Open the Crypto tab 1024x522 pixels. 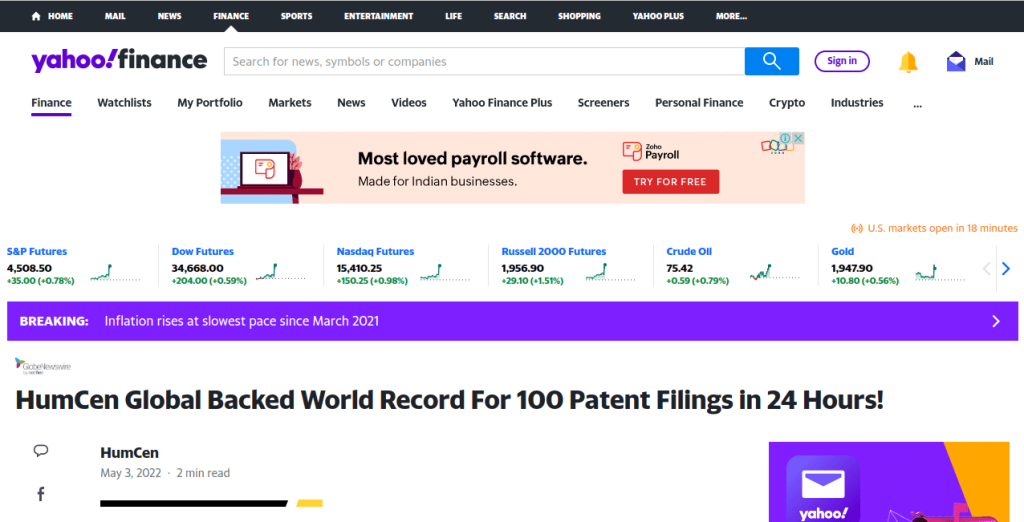(787, 103)
